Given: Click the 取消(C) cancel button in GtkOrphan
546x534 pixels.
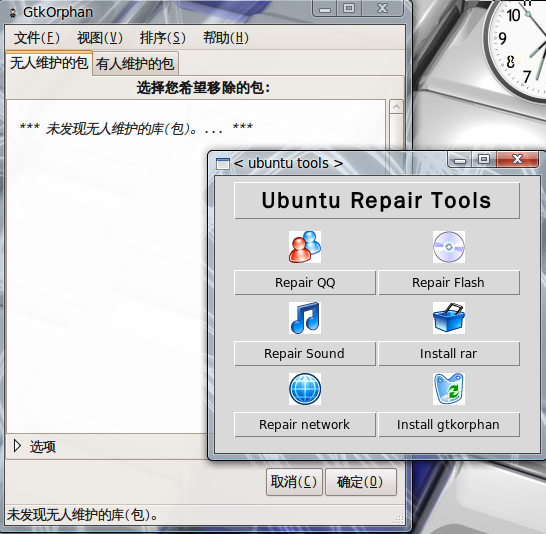Looking at the screenshot, I should pos(294,482).
